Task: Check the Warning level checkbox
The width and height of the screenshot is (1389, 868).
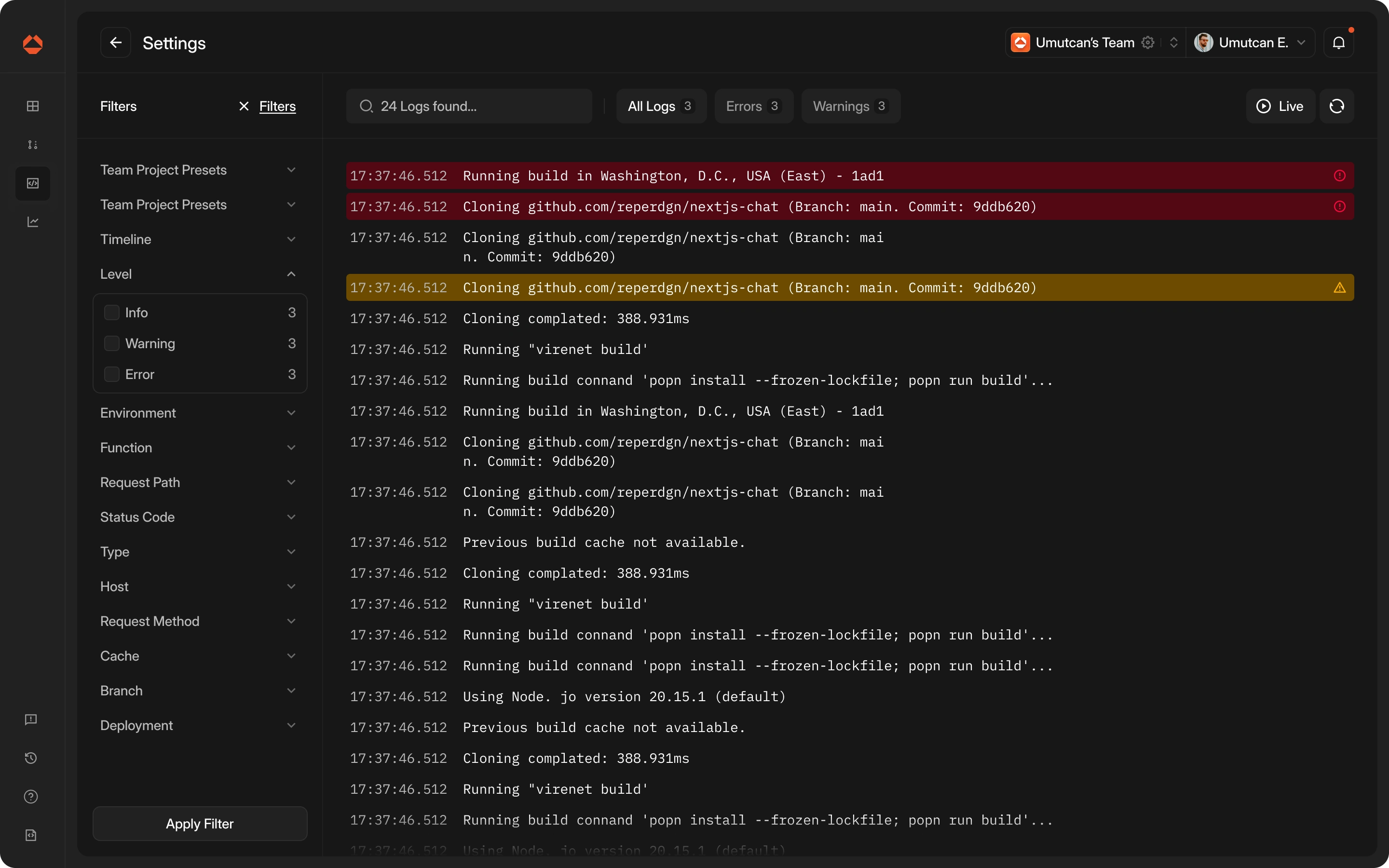Action: [111, 343]
